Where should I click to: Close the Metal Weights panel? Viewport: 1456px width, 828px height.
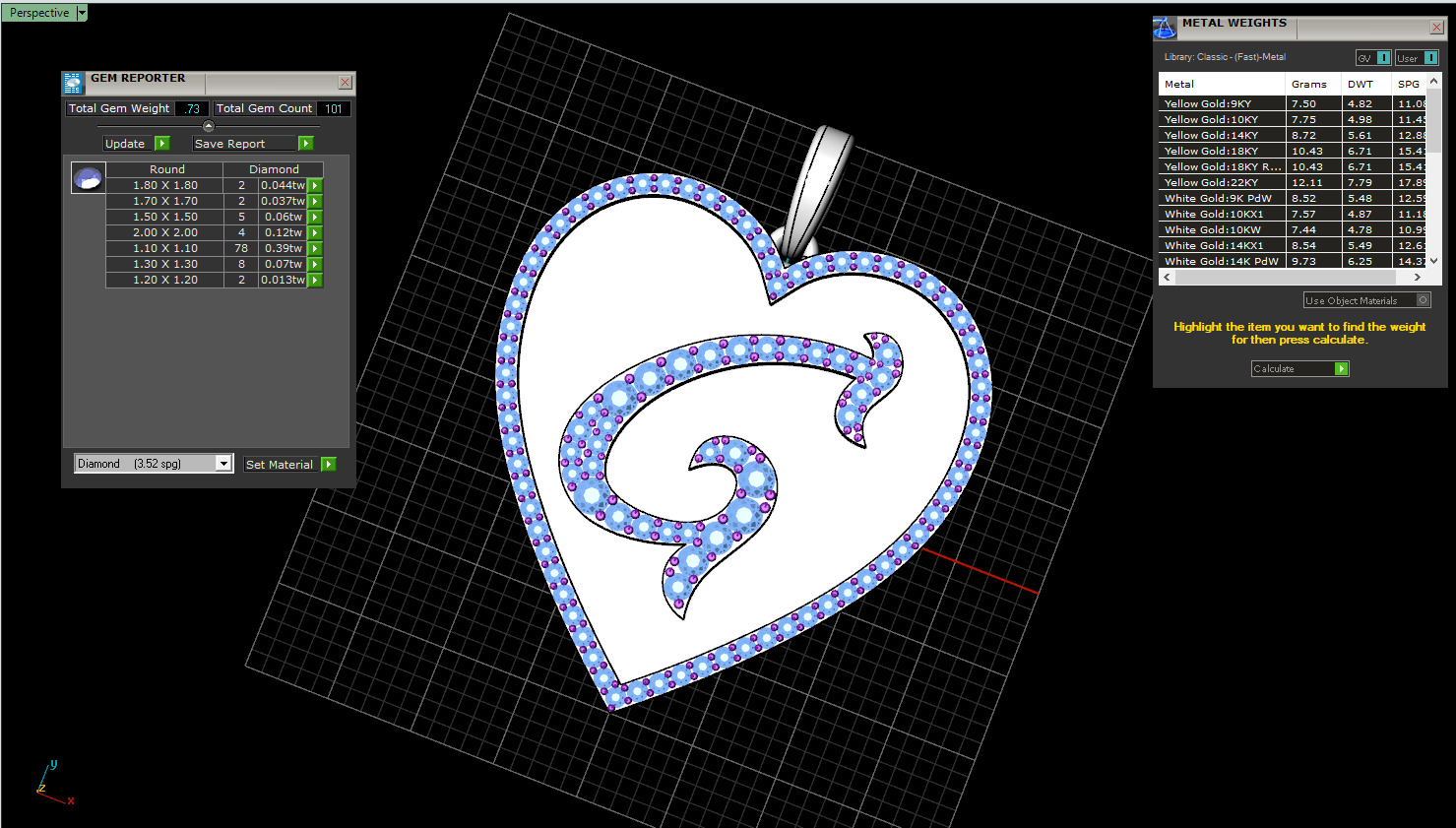1436,27
